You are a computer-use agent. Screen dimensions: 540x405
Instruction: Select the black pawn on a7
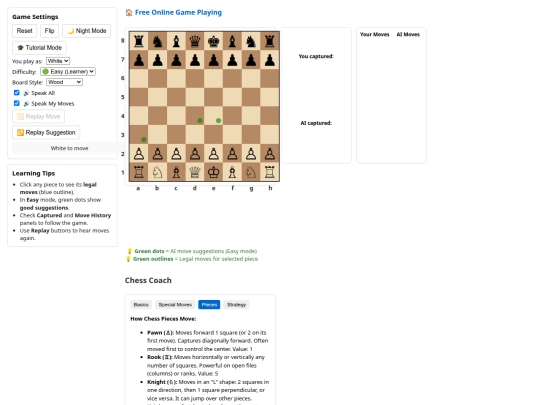point(139,60)
